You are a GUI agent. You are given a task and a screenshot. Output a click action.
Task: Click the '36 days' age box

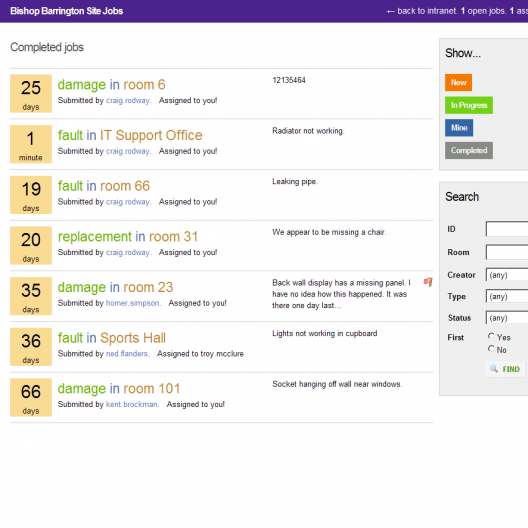(x=31, y=347)
